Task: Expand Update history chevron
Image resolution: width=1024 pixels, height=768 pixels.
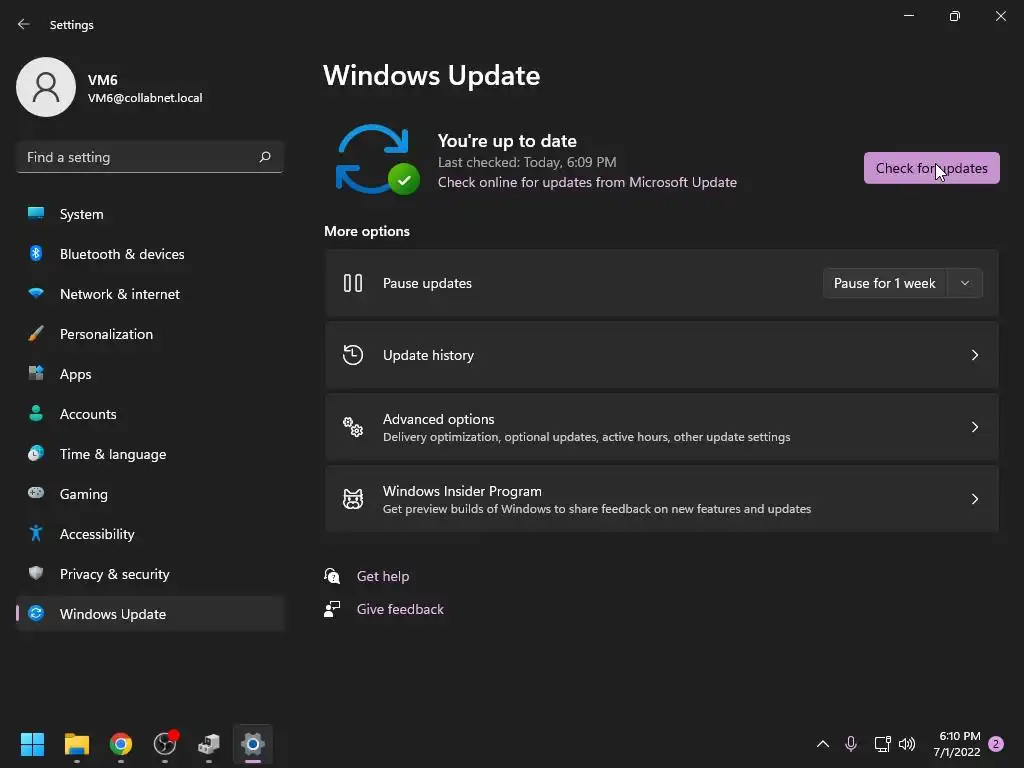Action: [974, 355]
